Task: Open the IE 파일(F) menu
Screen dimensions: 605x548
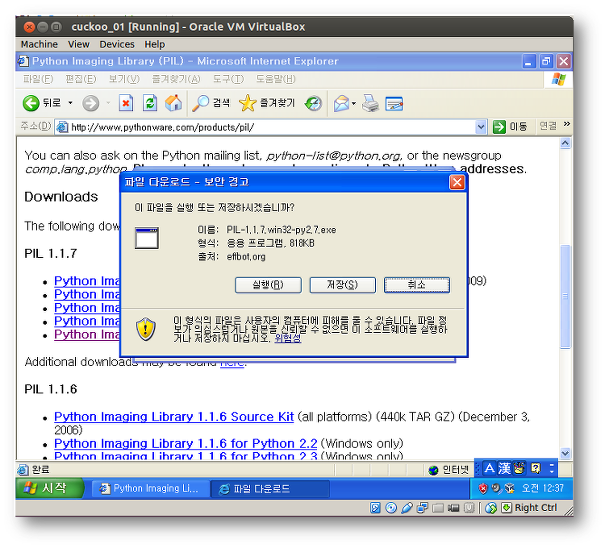Action: [x=38, y=79]
